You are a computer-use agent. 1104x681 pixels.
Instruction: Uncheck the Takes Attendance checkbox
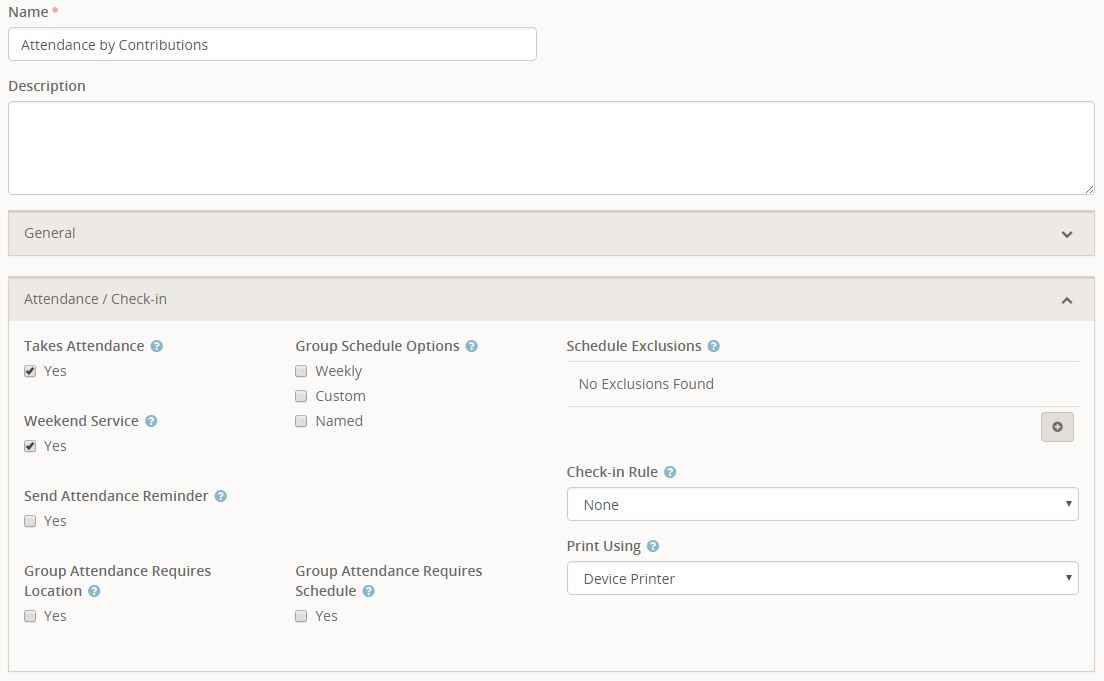30,371
